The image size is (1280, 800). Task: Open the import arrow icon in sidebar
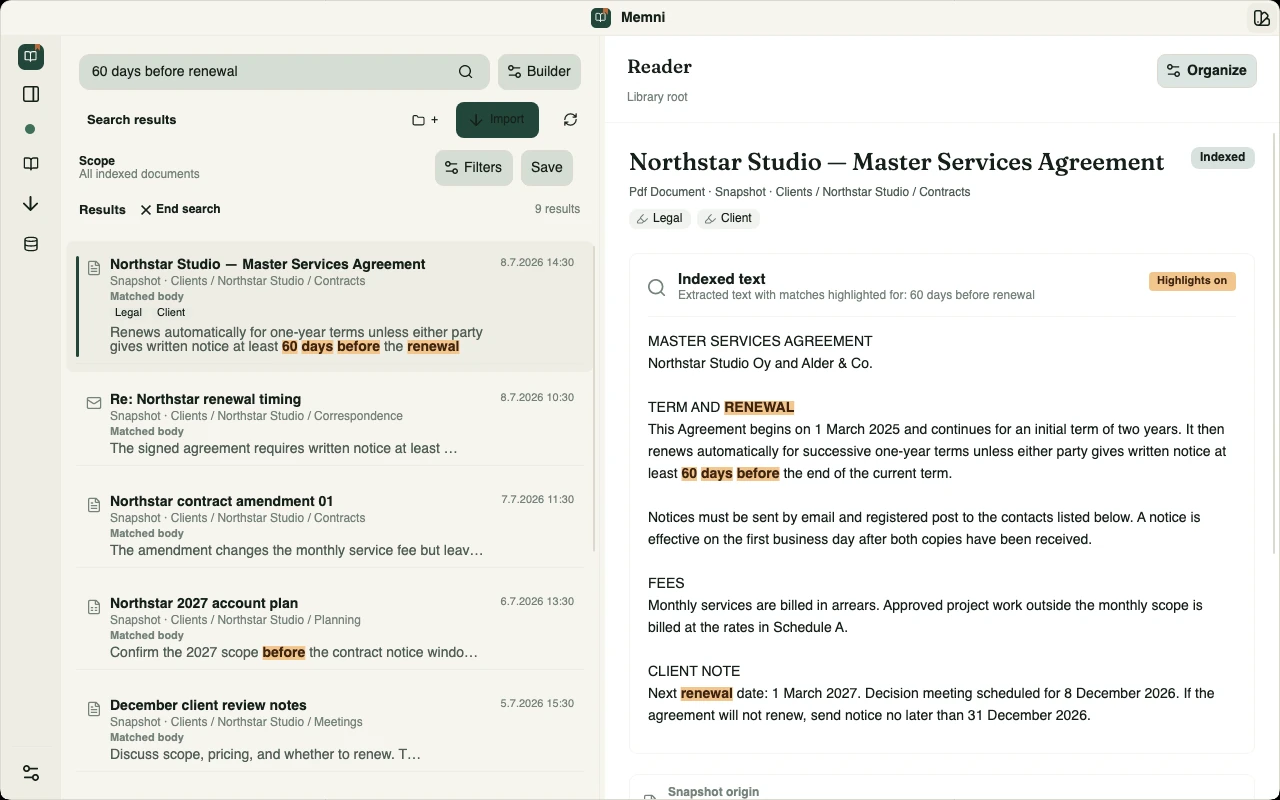(31, 204)
